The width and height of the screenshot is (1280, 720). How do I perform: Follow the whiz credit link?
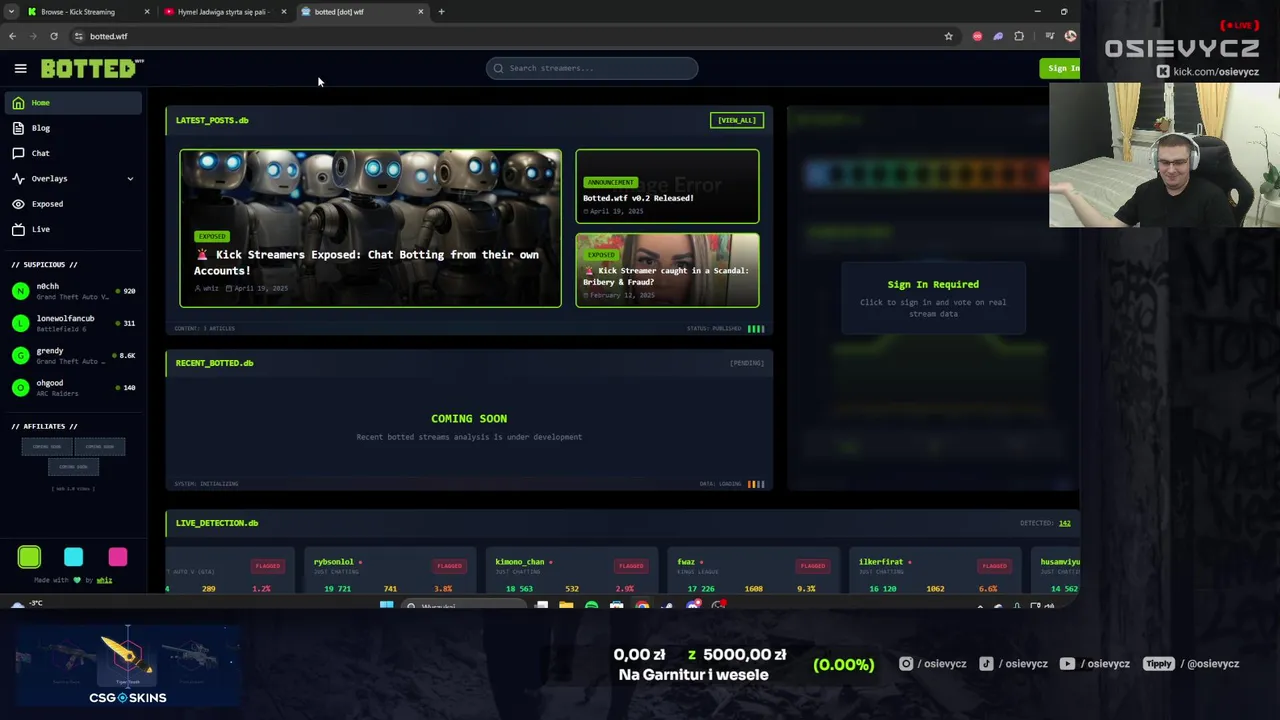104,580
